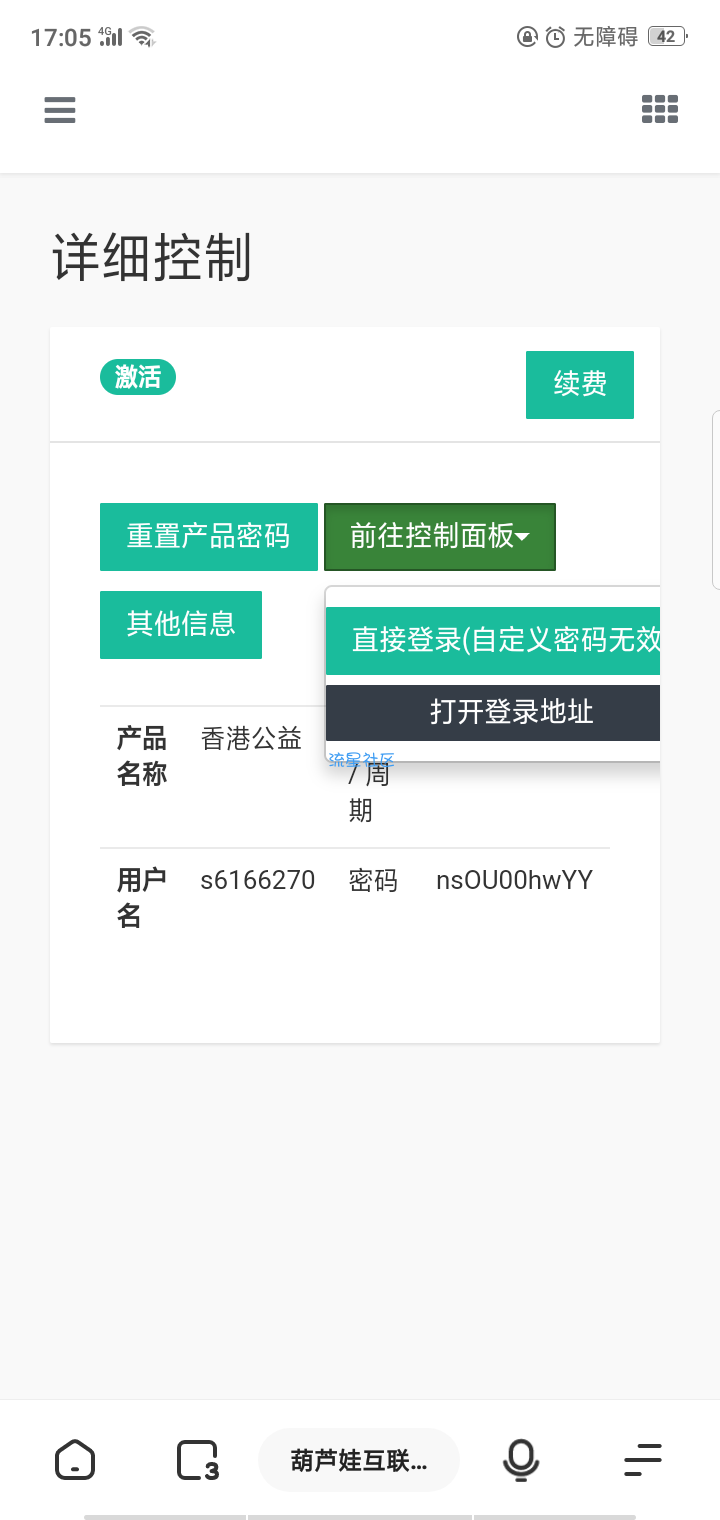
Task: Tap the alarm clock icon in status bar
Action: 555,37
